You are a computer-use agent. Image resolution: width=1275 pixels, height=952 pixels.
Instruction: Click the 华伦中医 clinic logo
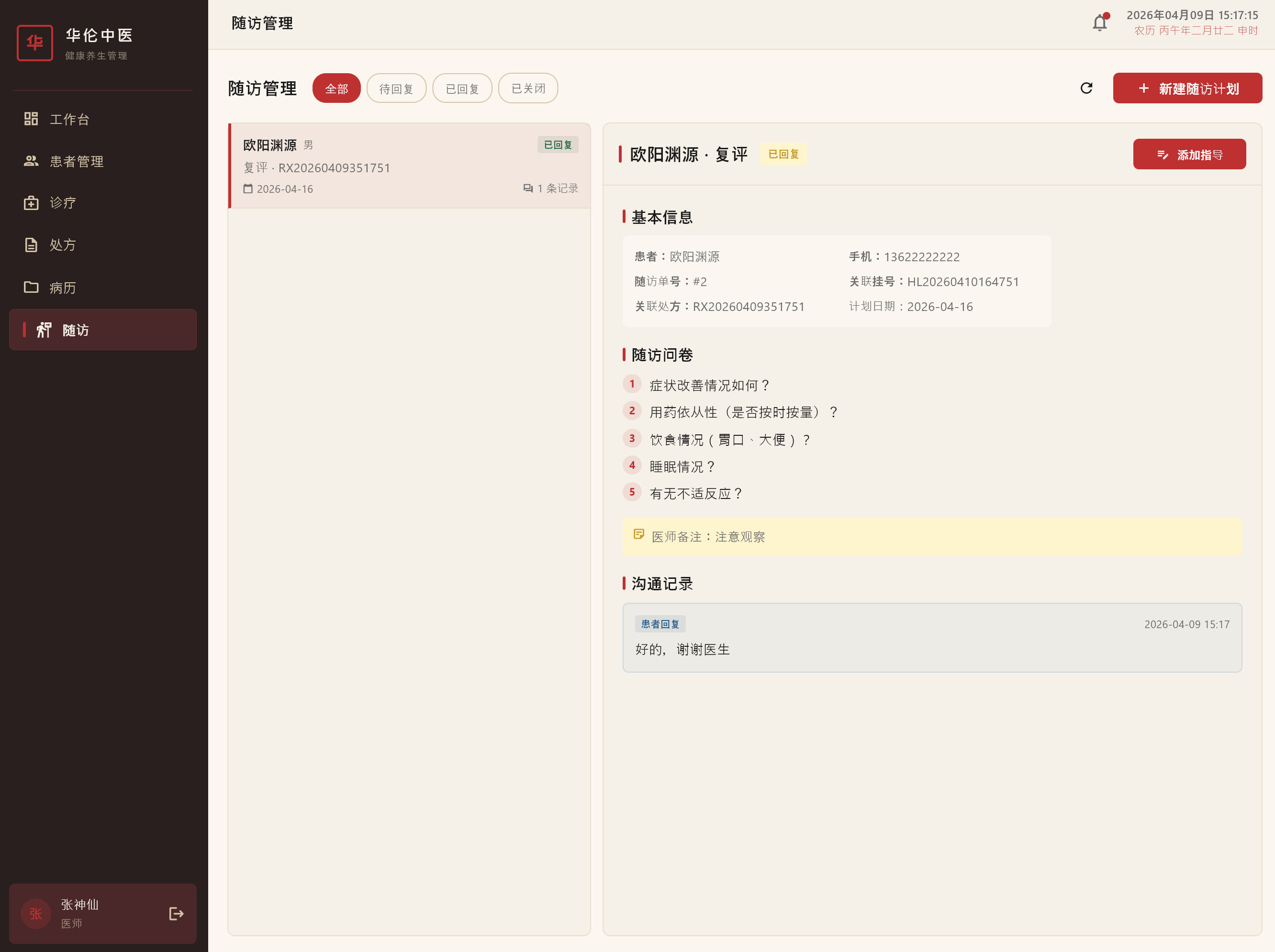tap(34, 42)
